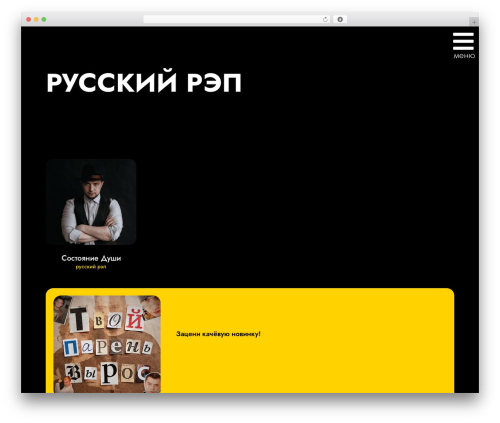Click the РУССКИЙ РЭП page heading
This screenshot has height=423, width=500.
pyautogui.click(x=144, y=82)
